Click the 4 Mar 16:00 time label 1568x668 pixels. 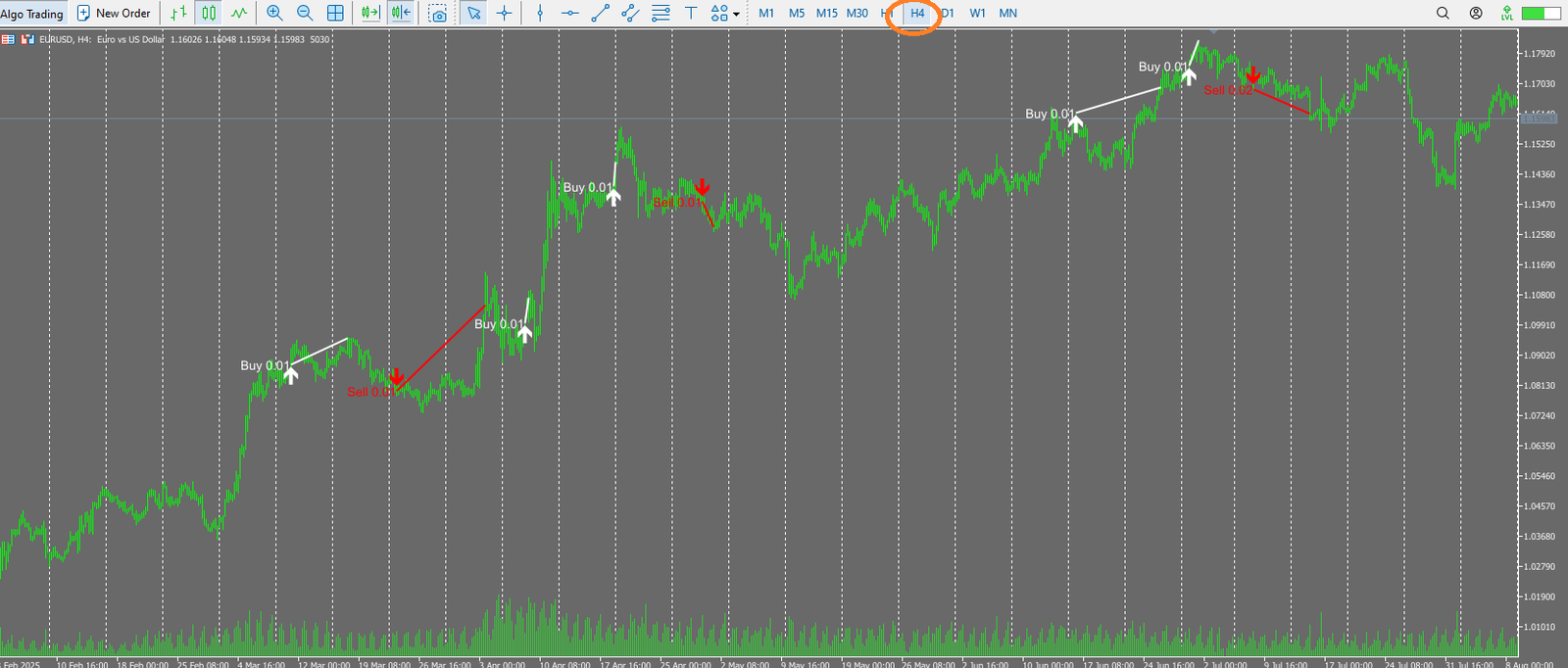click(263, 664)
